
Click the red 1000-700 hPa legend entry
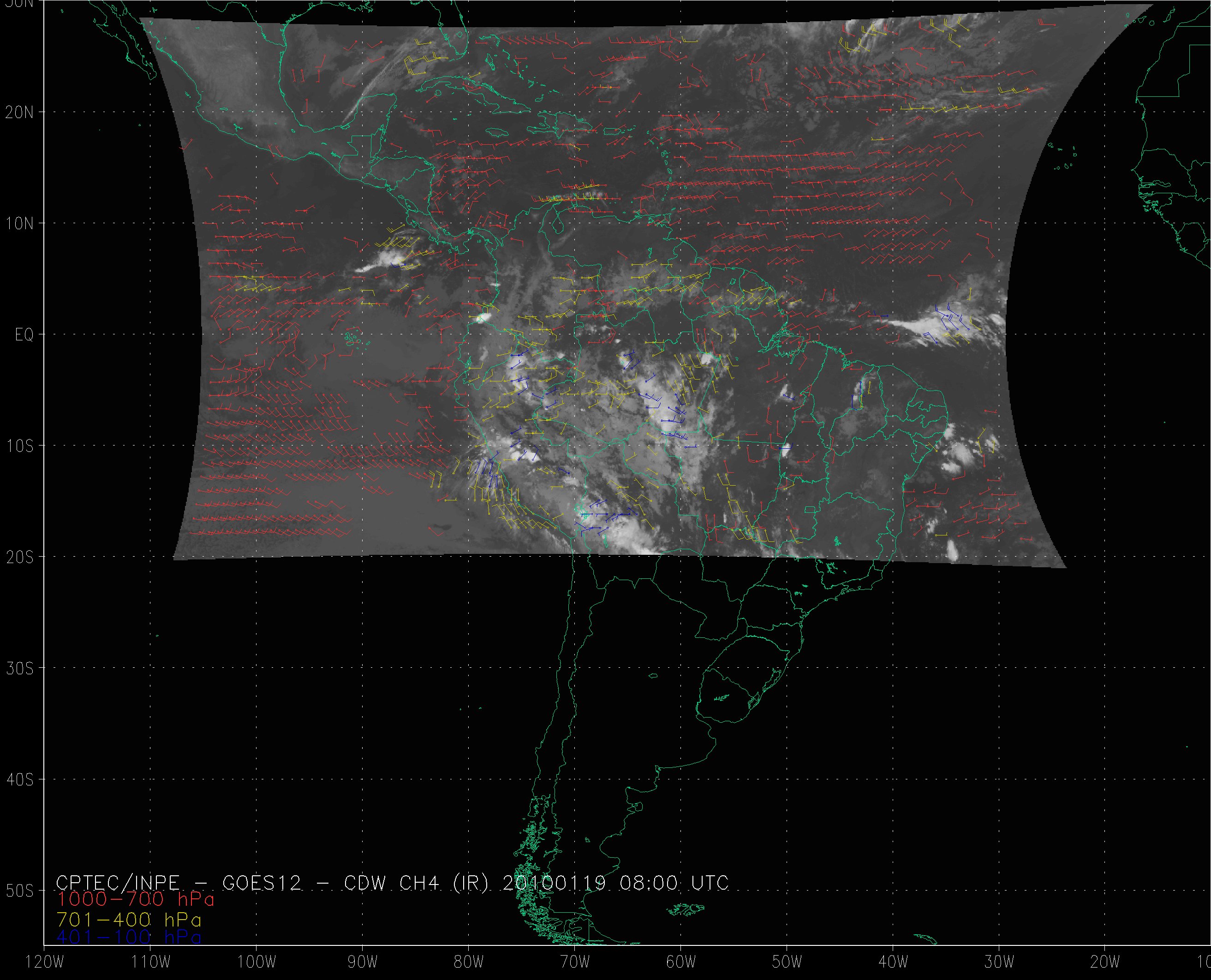[136, 898]
